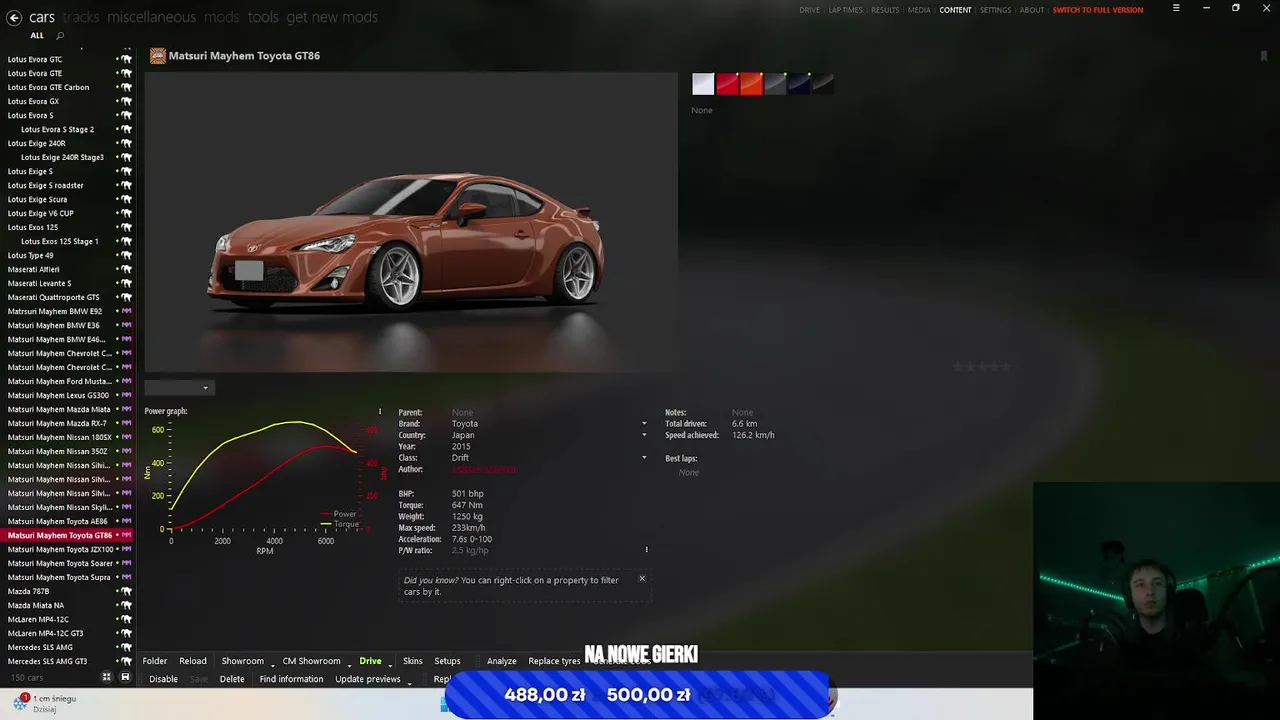Open the Skins button
Viewport: 1280px width, 720px height.
413,661
